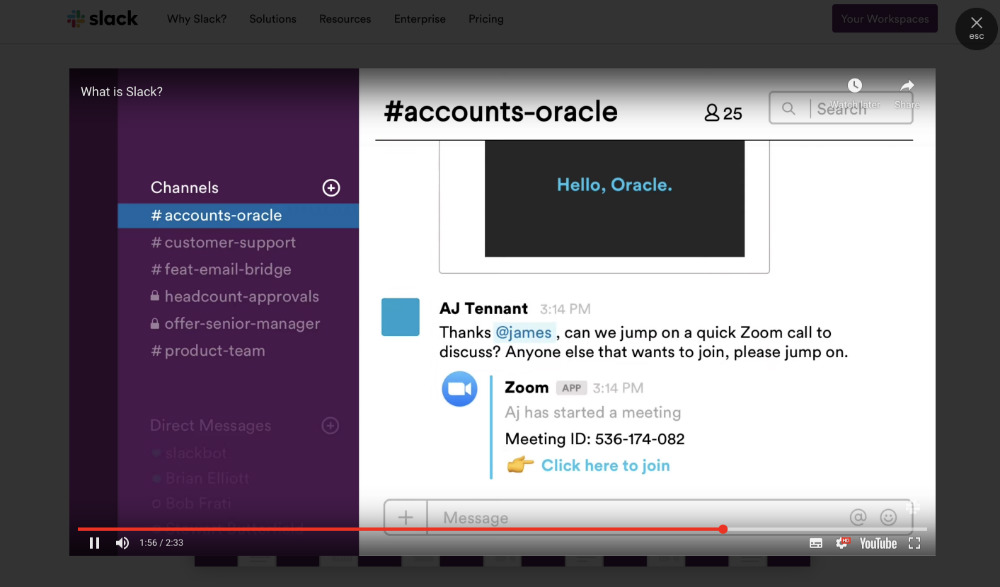Click the Watch later clock icon
1000x587 pixels.
pyautogui.click(x=855, y=85)
